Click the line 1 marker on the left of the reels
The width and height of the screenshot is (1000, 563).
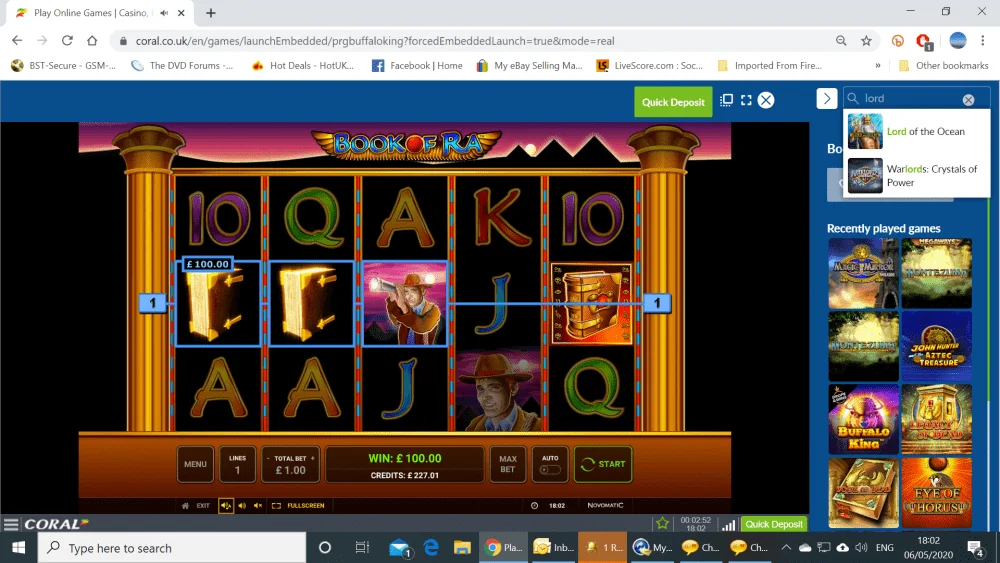click(x=152, y=303)
